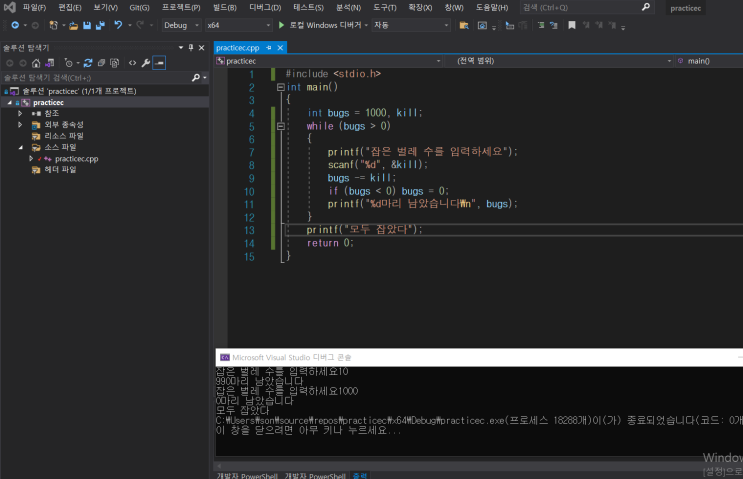743x479 pixels.
Task: Open the Solution Explorer window options arrow
Action: 181,47
